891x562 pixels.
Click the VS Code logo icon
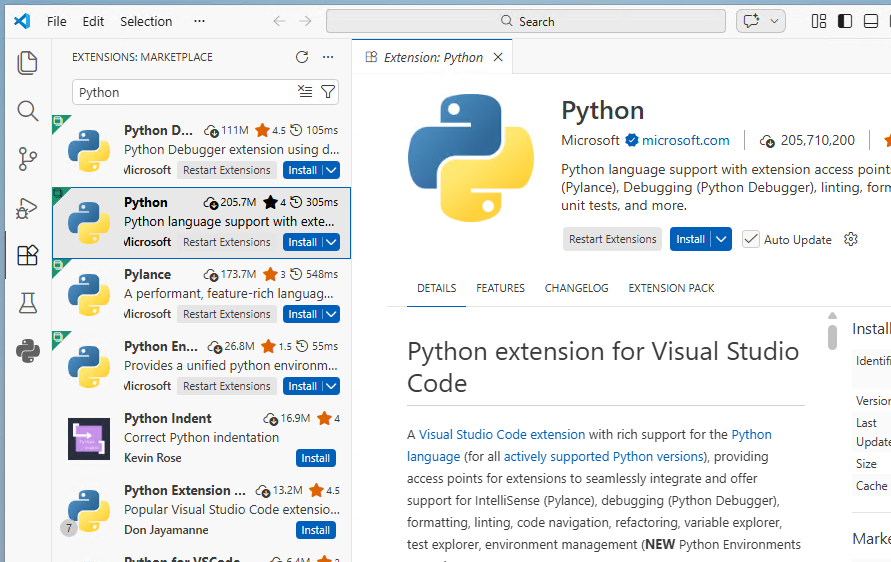22,22
